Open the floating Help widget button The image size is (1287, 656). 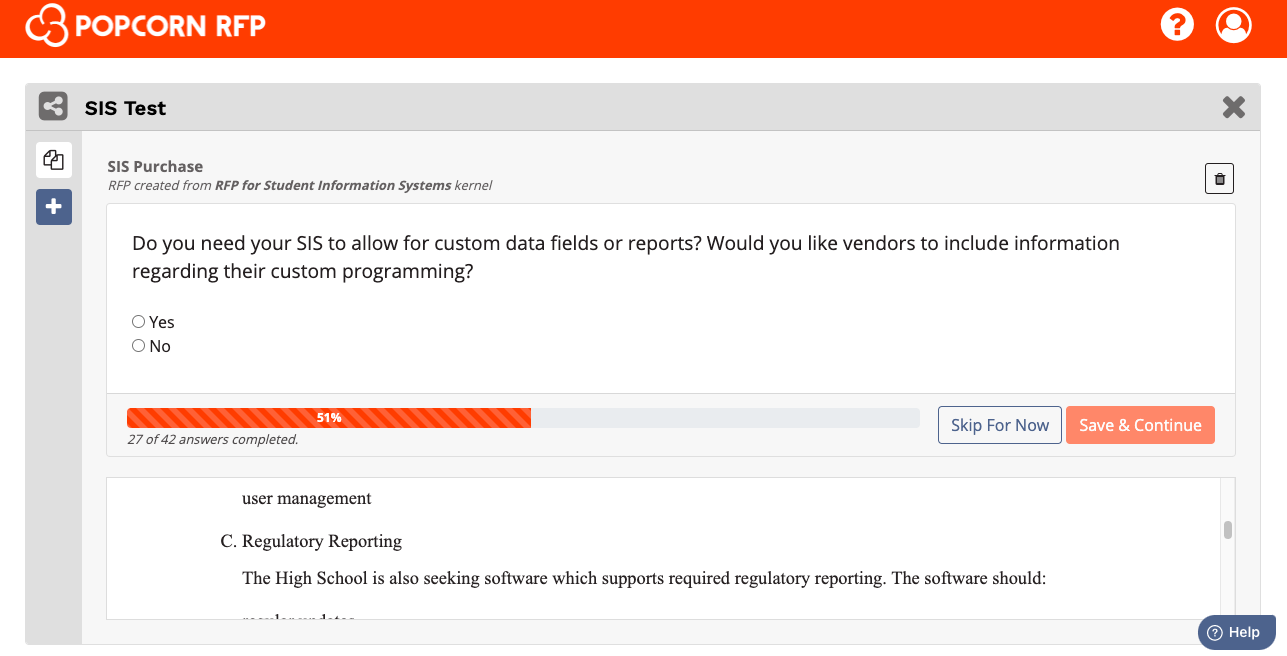click(x=1235, y=632)
